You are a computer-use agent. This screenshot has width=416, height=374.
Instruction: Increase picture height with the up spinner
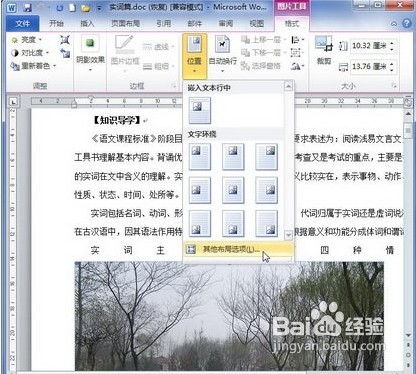[392, 43]
